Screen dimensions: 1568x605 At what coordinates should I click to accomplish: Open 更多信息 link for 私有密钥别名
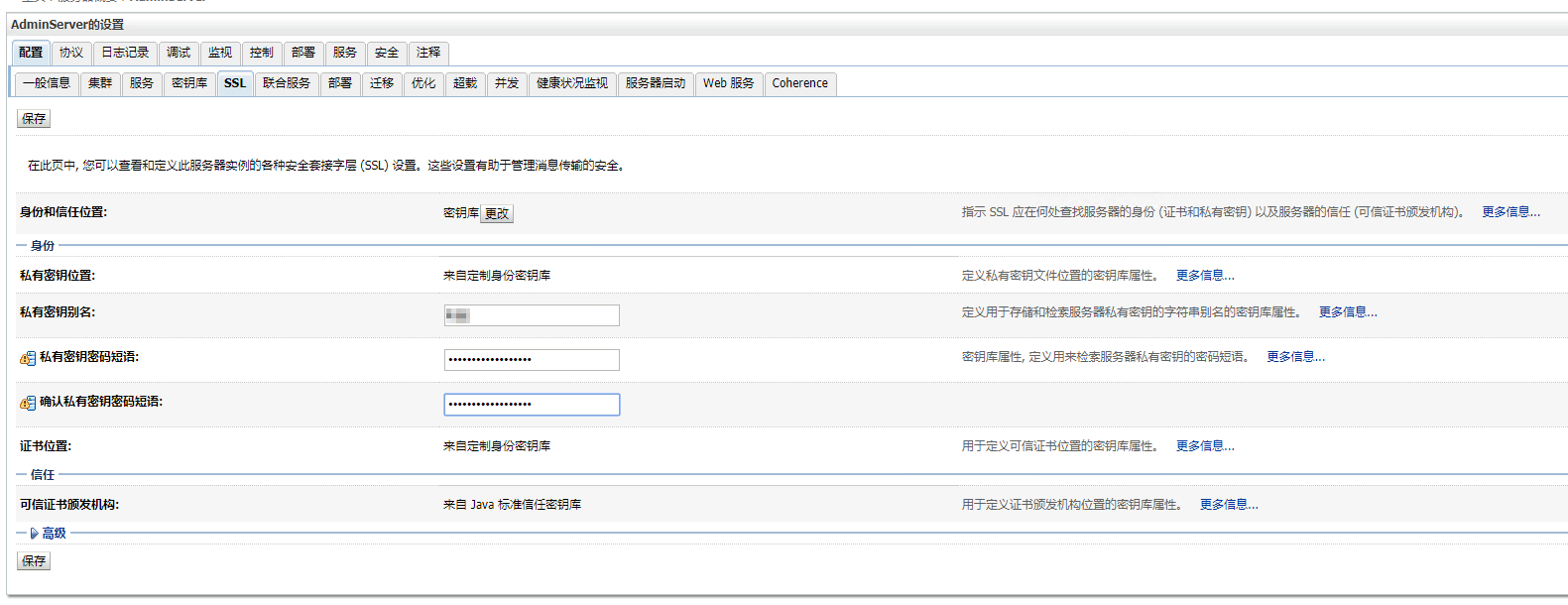pyautogui.click(x=1347, y=312)
